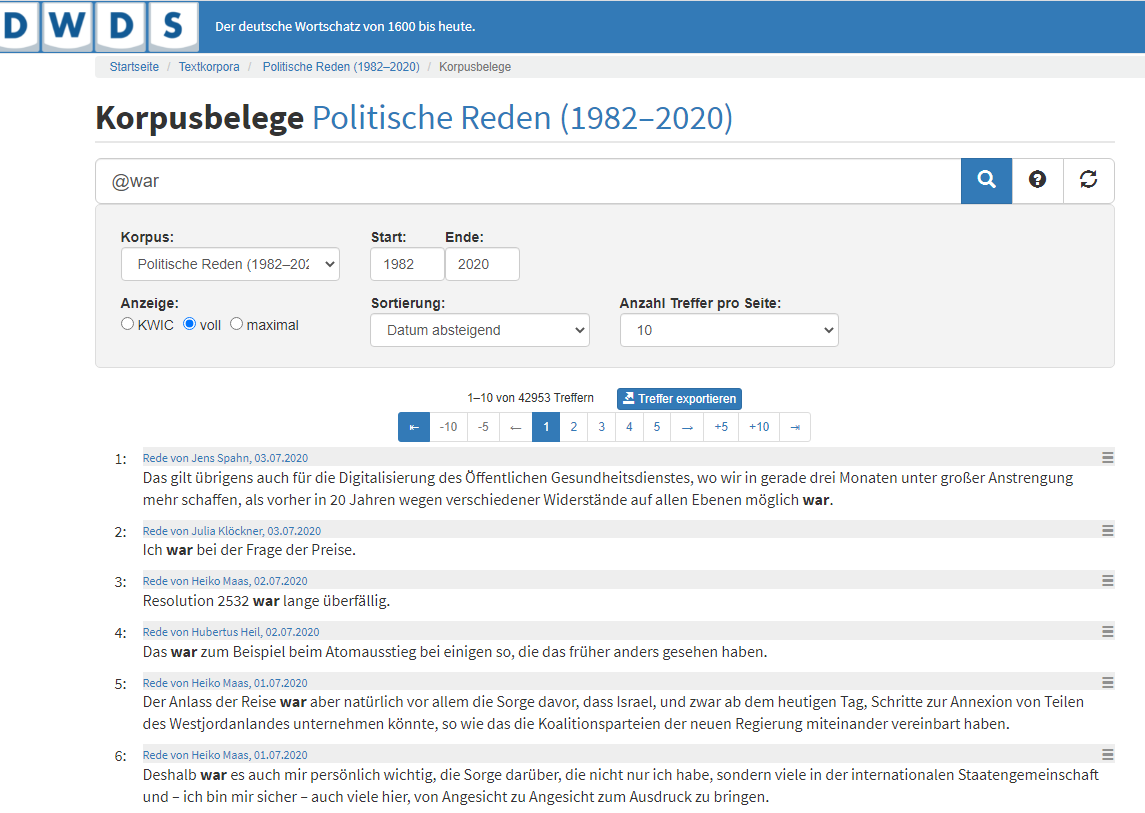This screenshot has width=1145, height=813.
Task: Jump to the first results page
Action: (414, 427)
